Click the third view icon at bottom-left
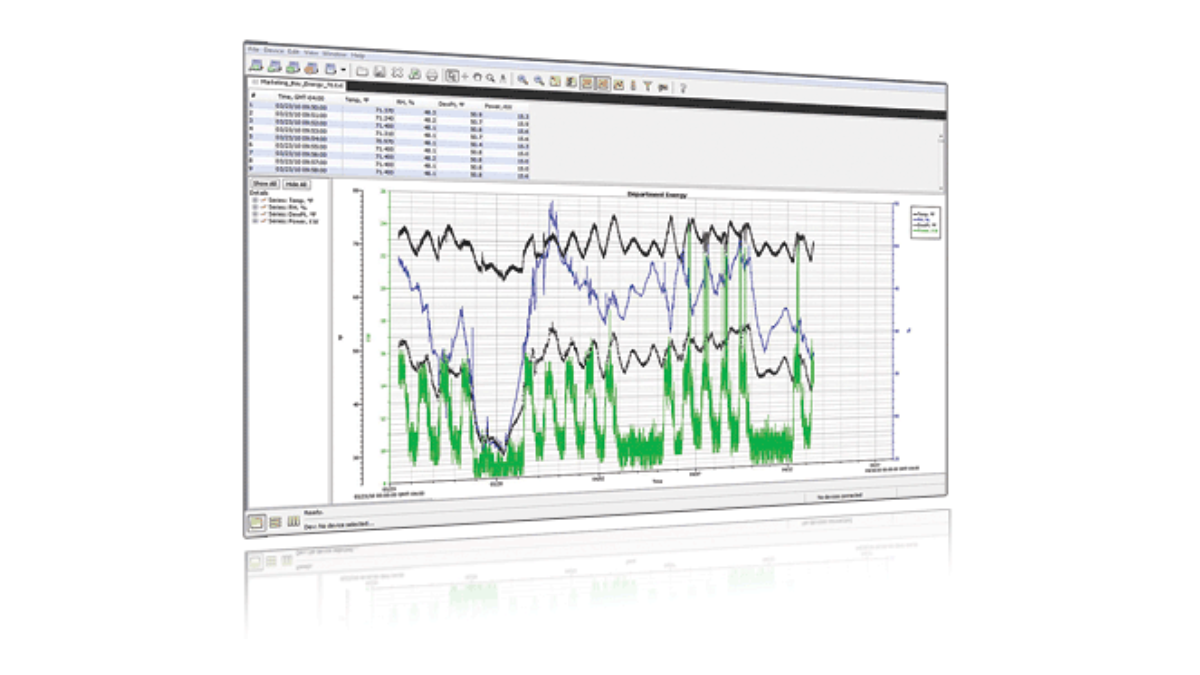This screenshot has height=675, width=1200. point(293,521)
